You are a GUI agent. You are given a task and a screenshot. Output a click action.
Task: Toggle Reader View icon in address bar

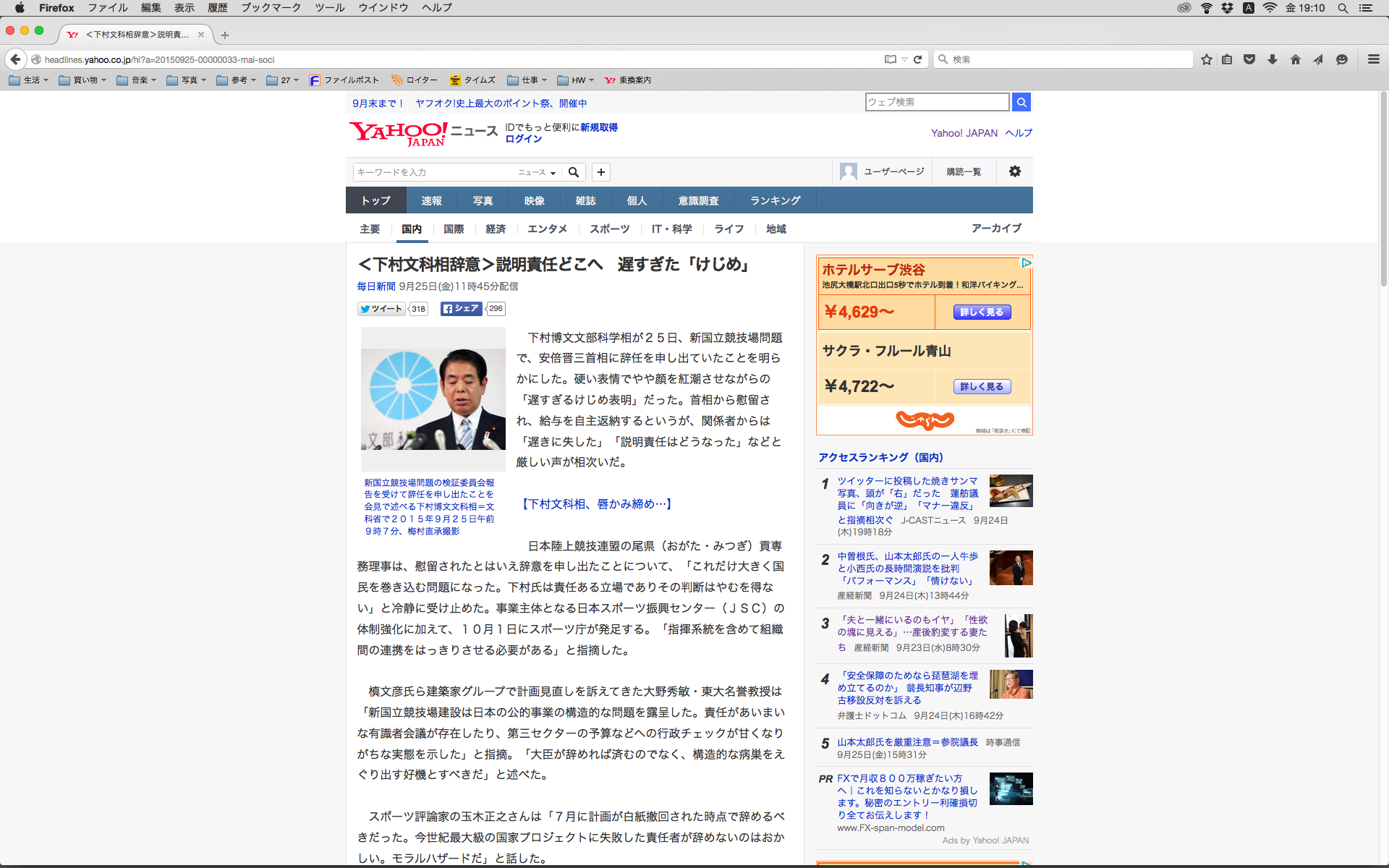coord(890,59)
